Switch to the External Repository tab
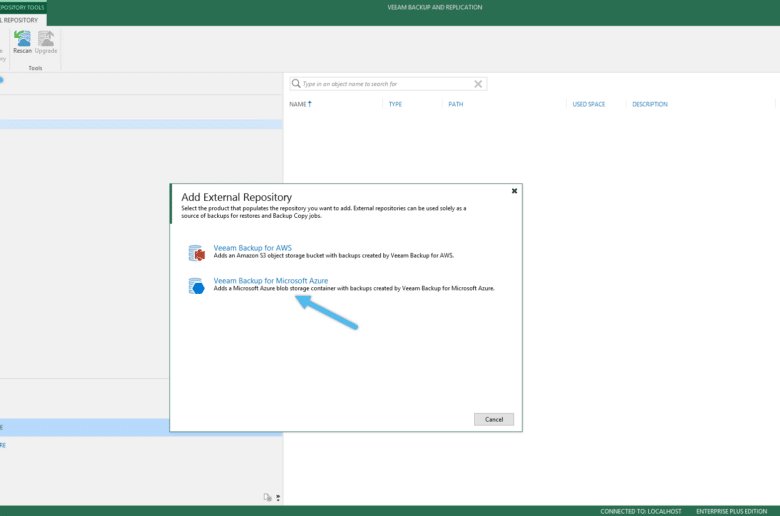 pyautogui.click(x=22, y=20)
